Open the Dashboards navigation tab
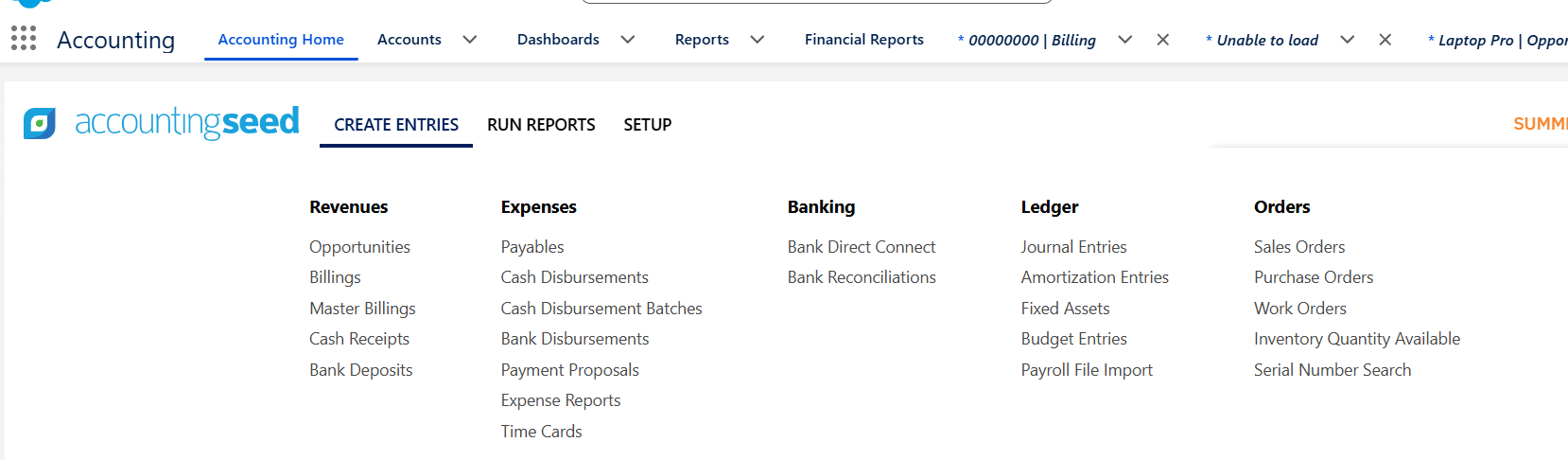1568x460 pixels. pyautogui.click(x=558, y=40)
